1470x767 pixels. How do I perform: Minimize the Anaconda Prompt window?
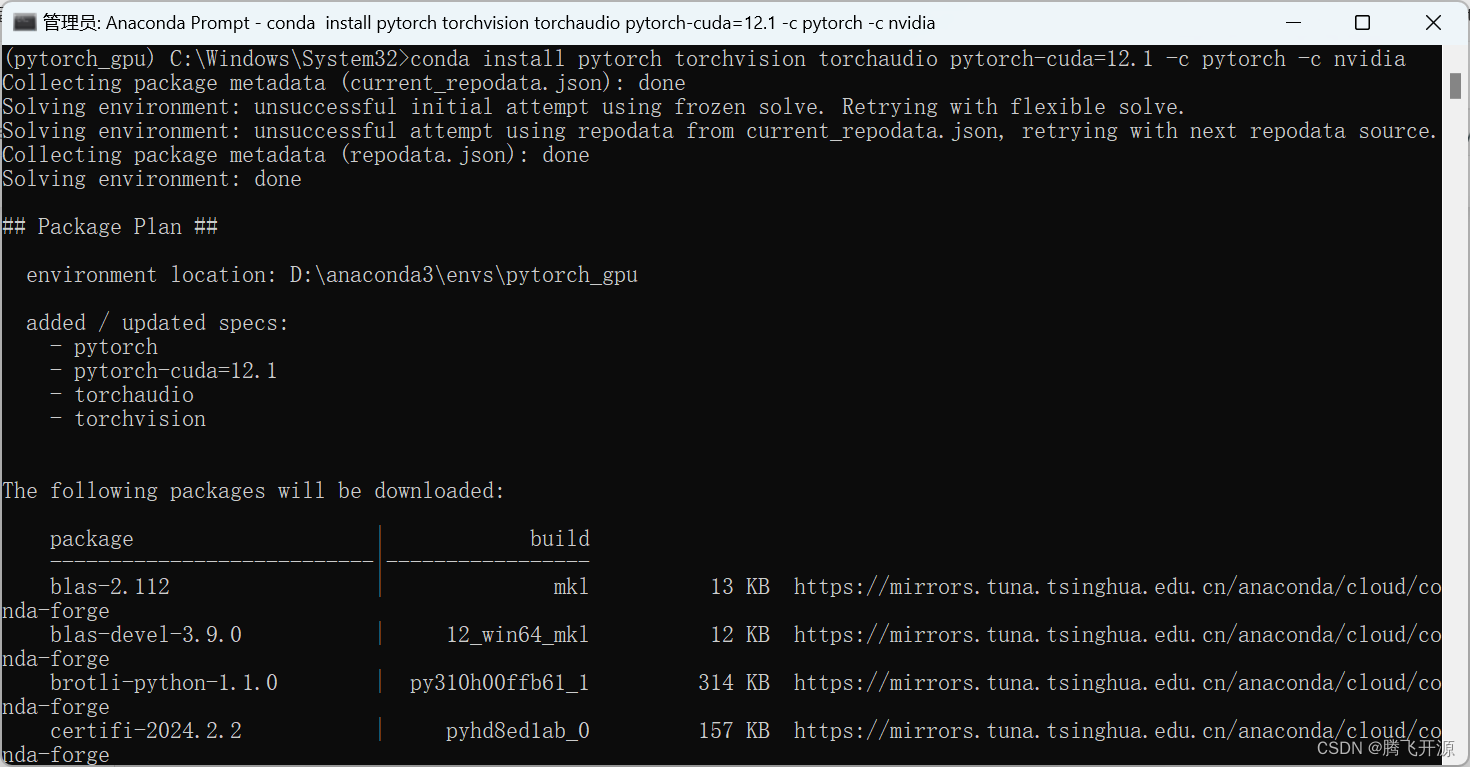[1292, 22]
